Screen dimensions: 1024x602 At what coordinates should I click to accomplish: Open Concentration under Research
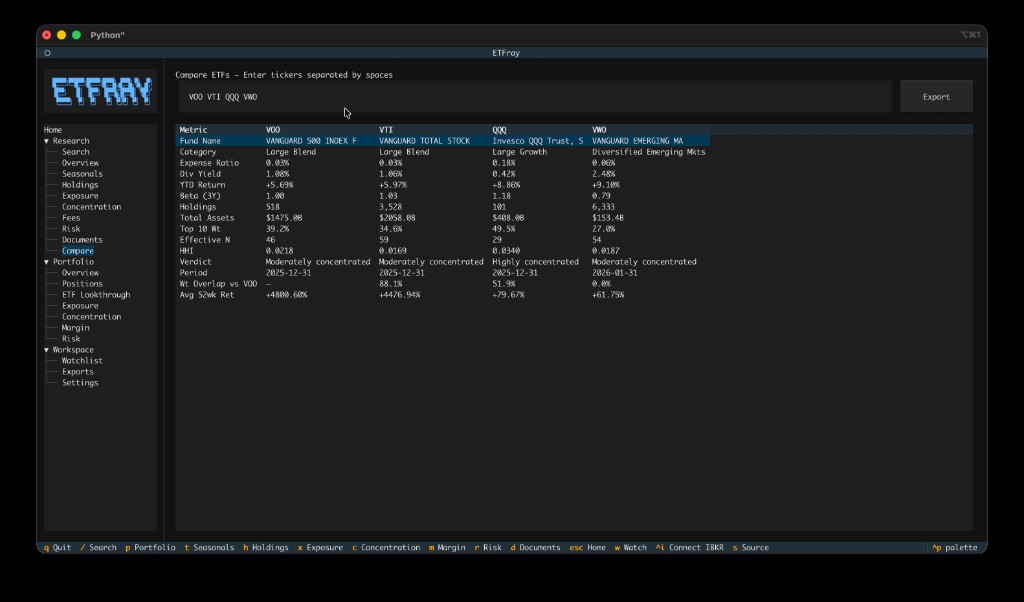[x=91, y=207]
